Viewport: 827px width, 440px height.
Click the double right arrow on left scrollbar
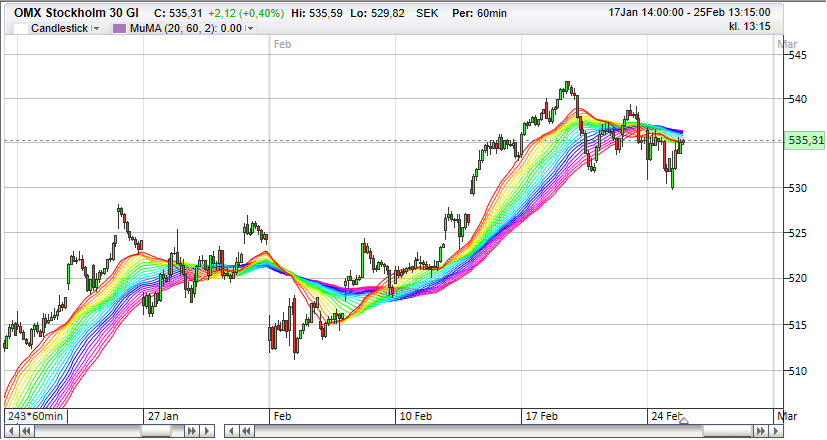(191, 431)
